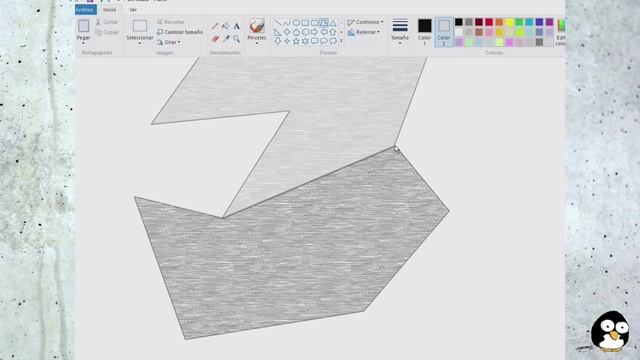The image size is (640, 360).
Task: Choose the Diamond shape
Action: 287,32
